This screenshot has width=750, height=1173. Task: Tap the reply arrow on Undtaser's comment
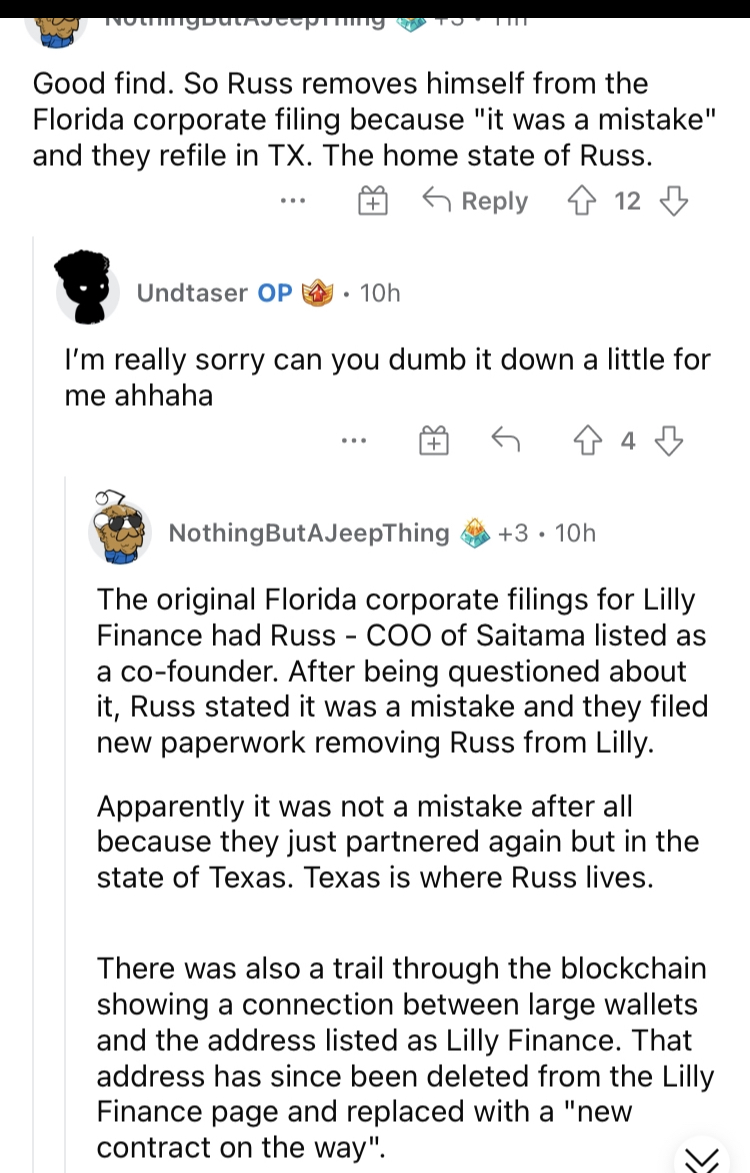tap(505, 440)
